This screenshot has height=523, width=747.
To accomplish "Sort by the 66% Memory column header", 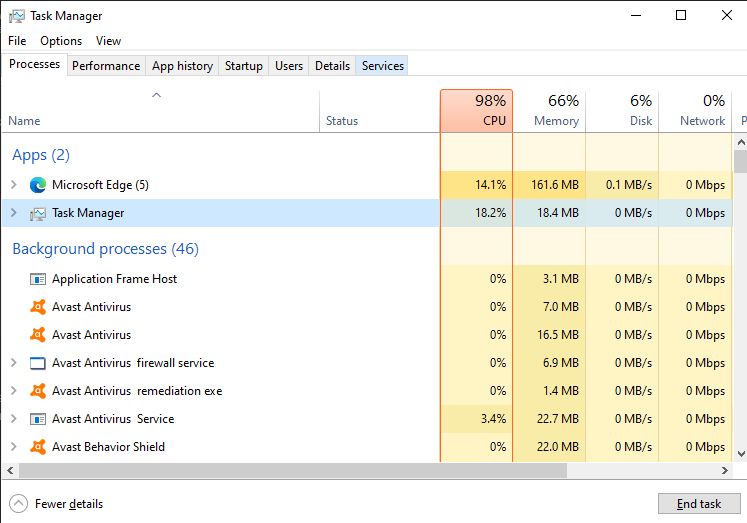I will tap(549, 111).
